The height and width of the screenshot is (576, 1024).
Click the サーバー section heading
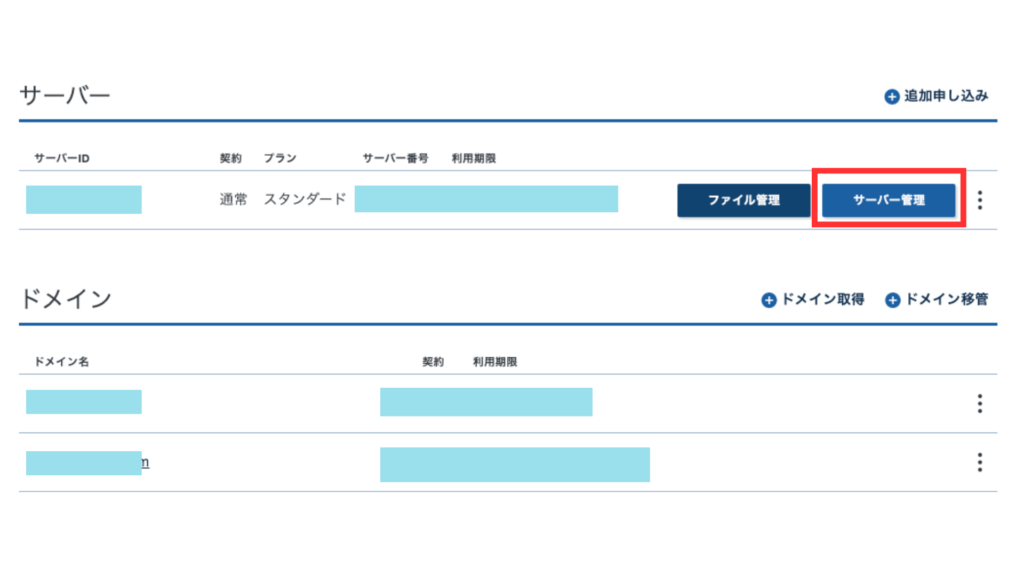tap(64, 96)
